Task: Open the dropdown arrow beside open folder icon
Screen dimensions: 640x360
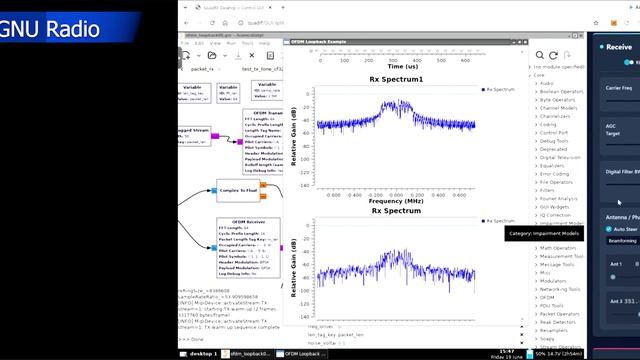Action: tap(225, 56)
